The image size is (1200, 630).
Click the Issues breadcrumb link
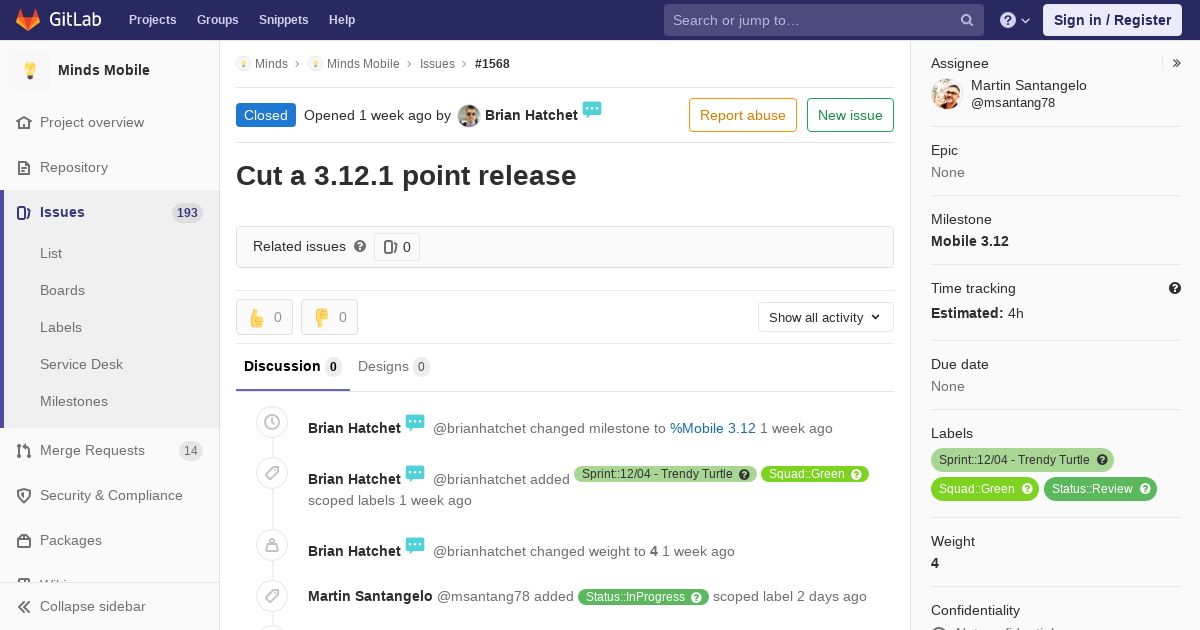click(437, 64)
